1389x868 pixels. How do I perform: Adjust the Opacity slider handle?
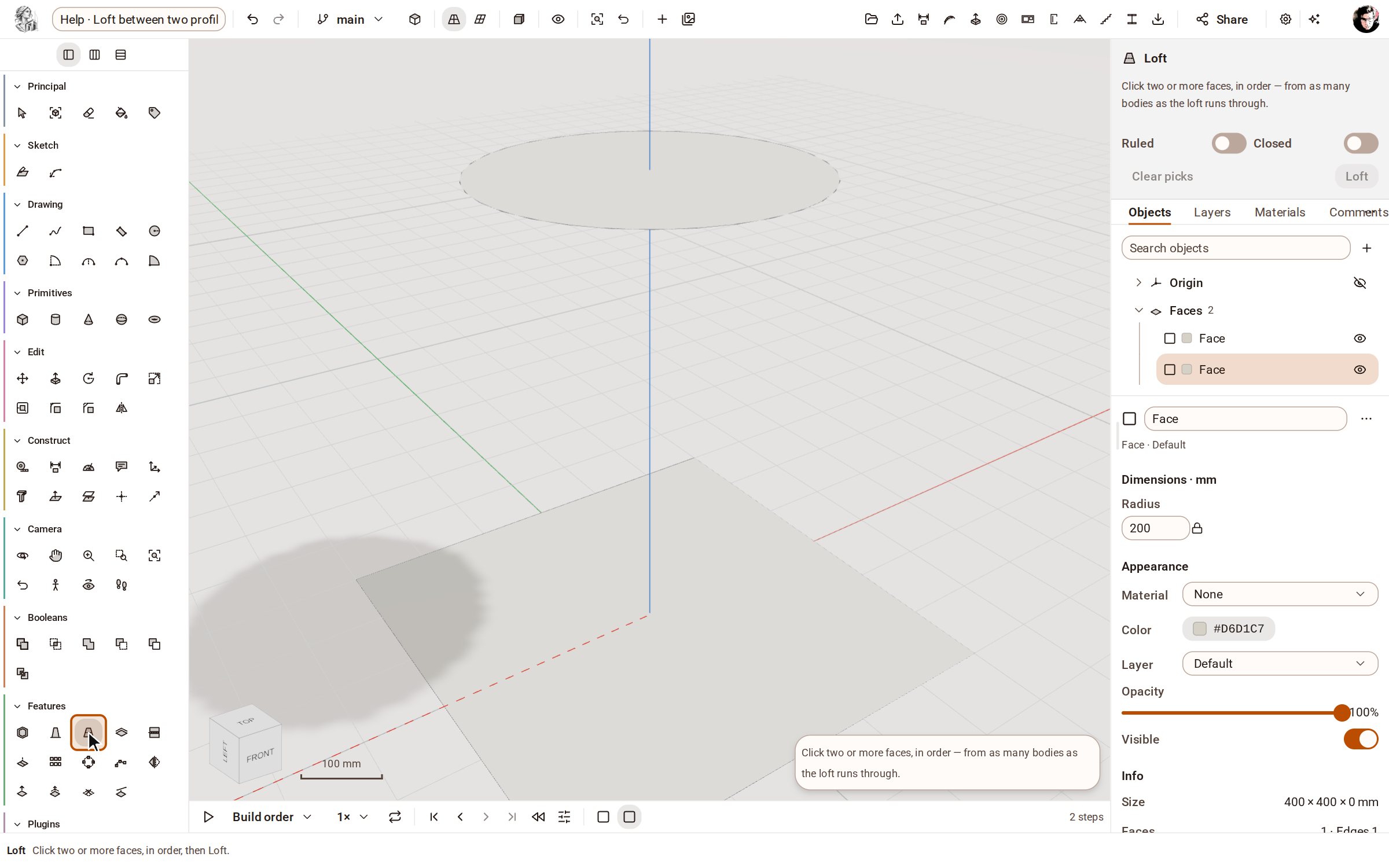pyautogui.click(x=1342, y=712)
